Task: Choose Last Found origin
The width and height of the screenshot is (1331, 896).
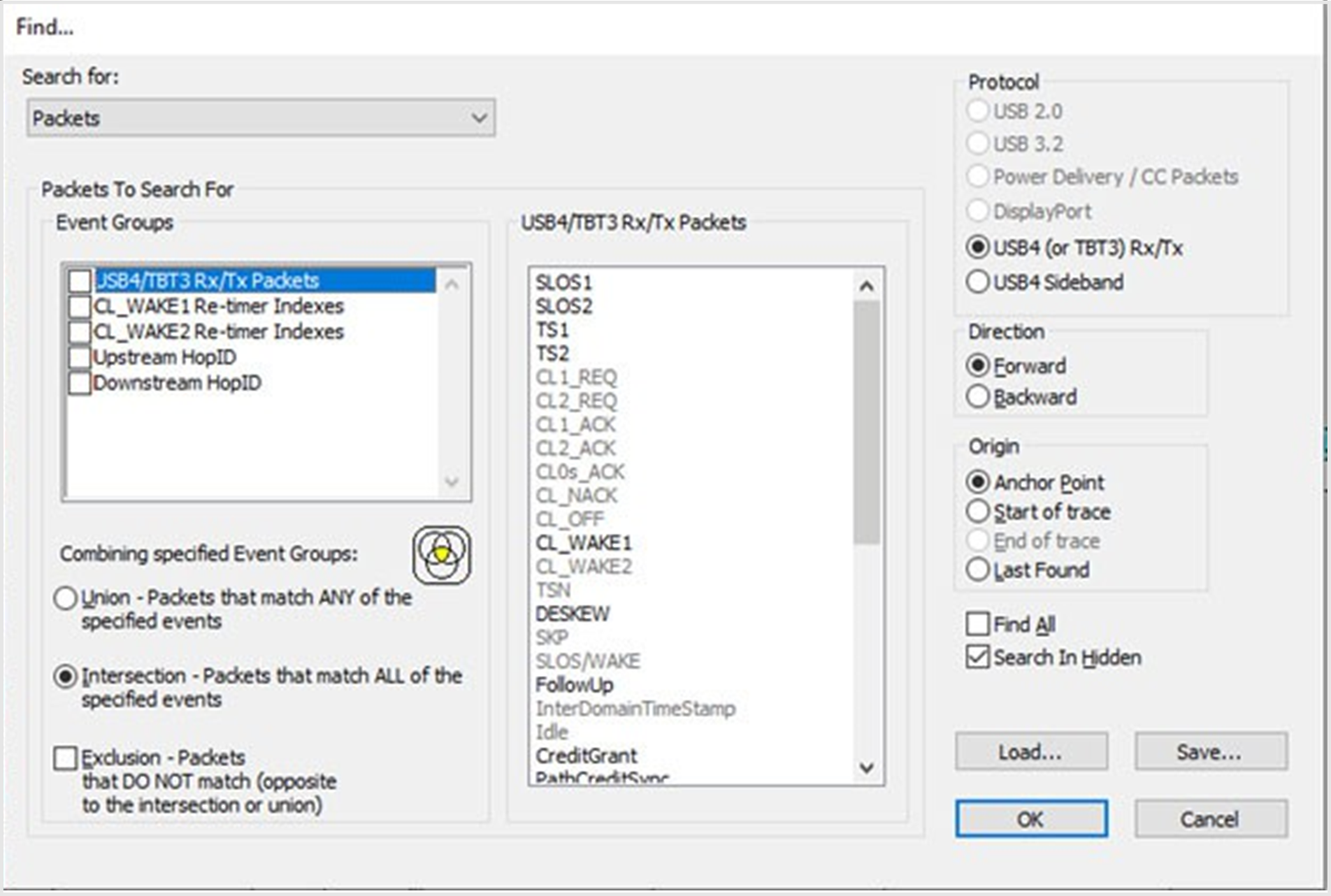Action: coord(977,570)
